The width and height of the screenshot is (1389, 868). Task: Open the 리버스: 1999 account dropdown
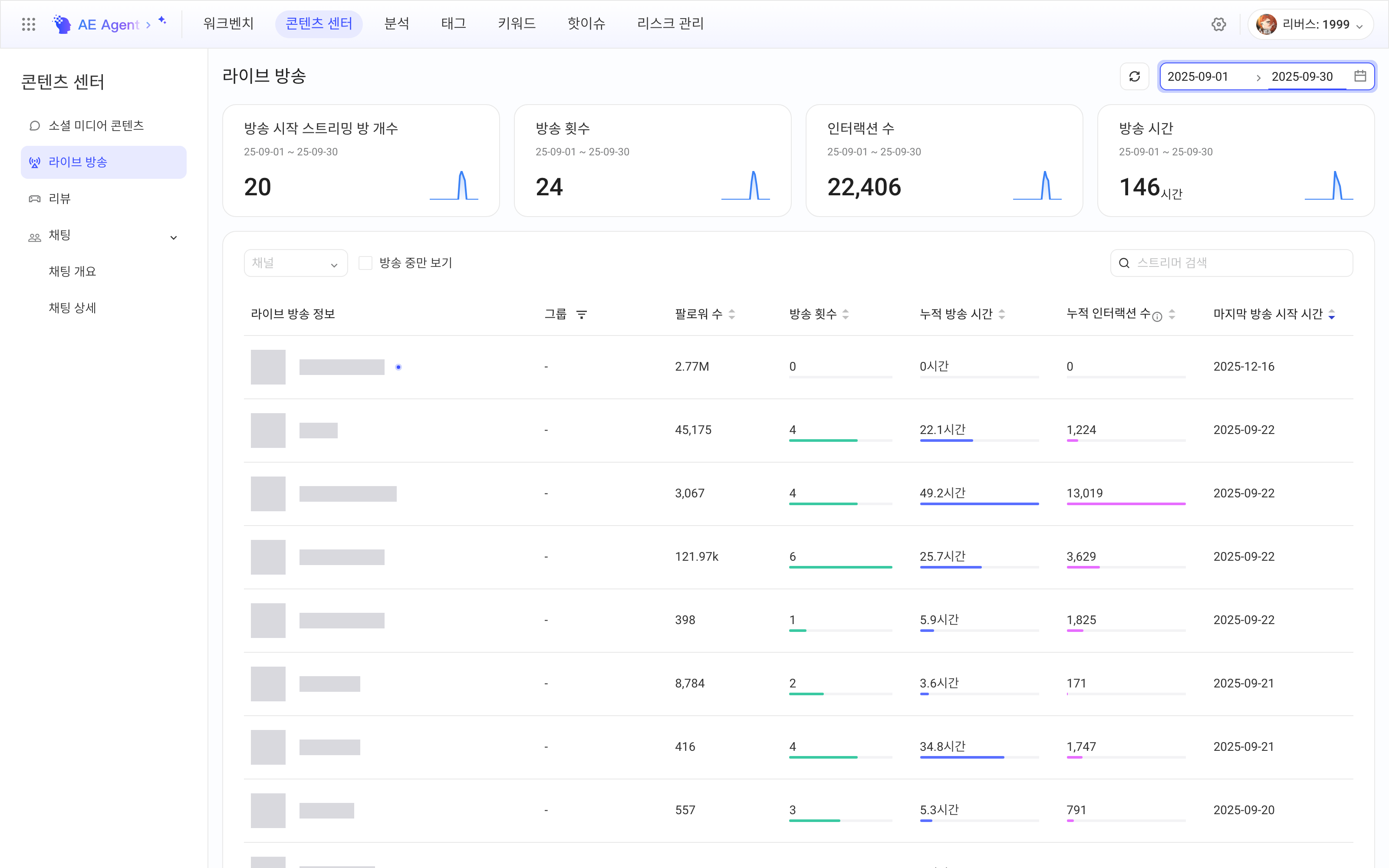1310,24
